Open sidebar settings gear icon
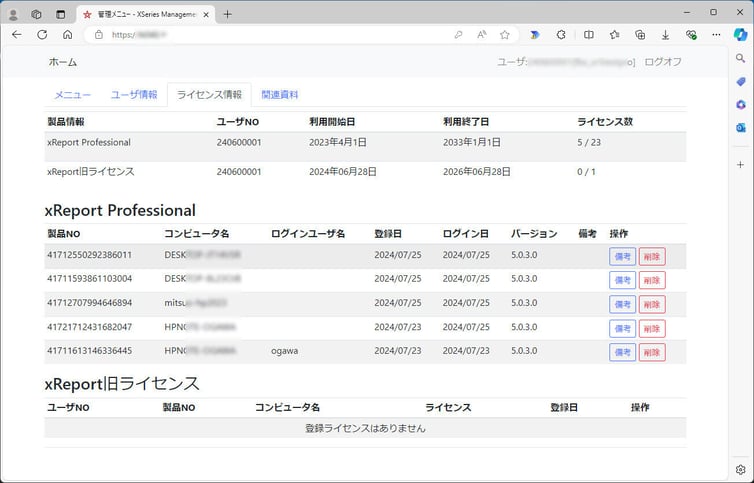The image size is (754, 483). tap(741, 470)
